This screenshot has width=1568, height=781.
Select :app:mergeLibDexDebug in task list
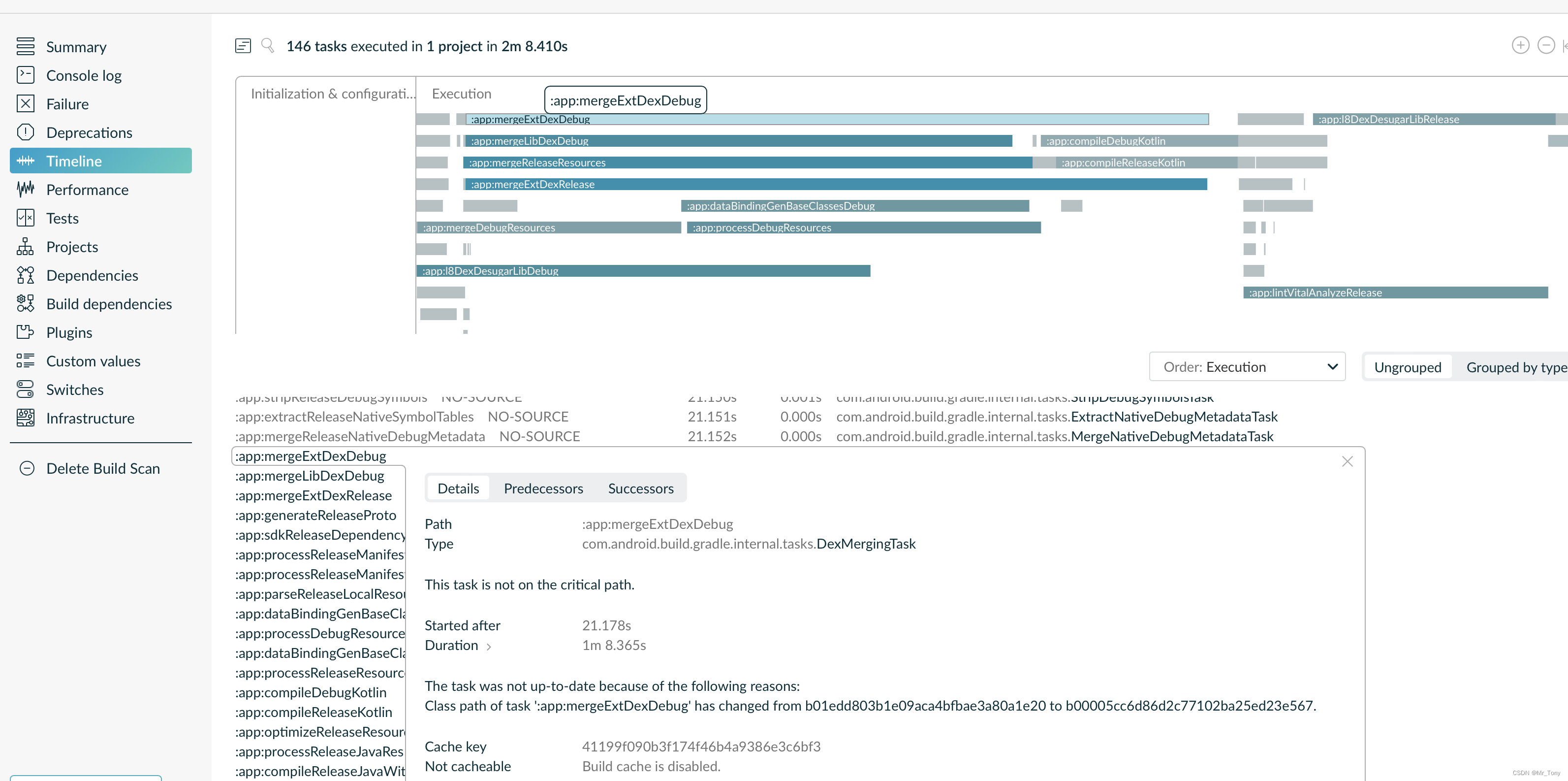pyautogui.click(x=309, y=476)
